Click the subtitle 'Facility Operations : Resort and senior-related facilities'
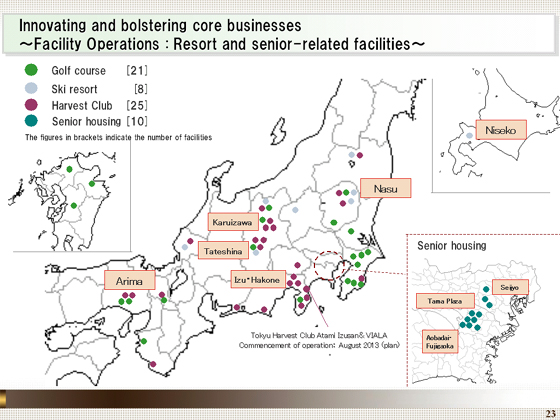The image size is (560, 420). 222,44
